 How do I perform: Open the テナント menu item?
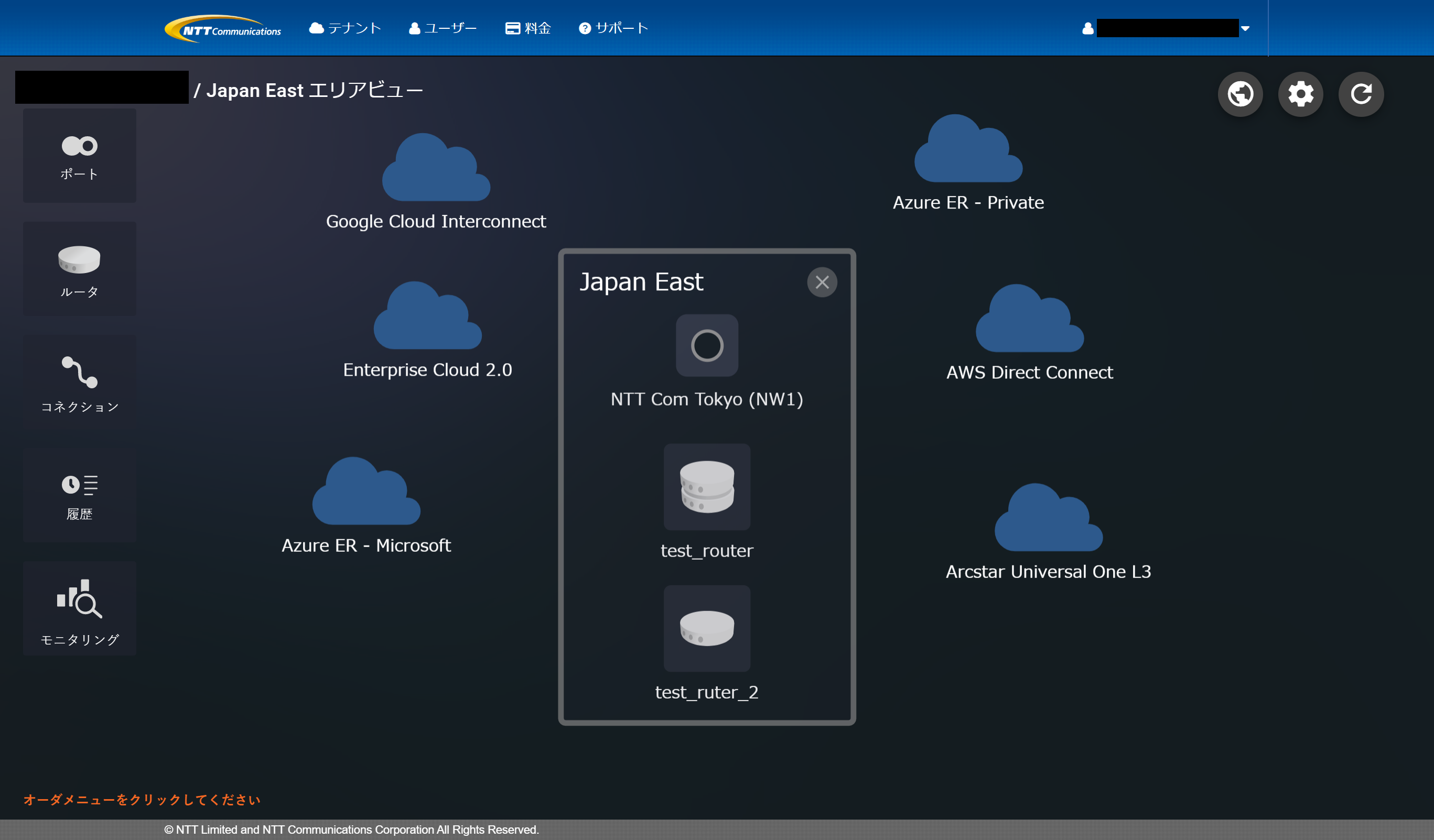pos(345,28)
